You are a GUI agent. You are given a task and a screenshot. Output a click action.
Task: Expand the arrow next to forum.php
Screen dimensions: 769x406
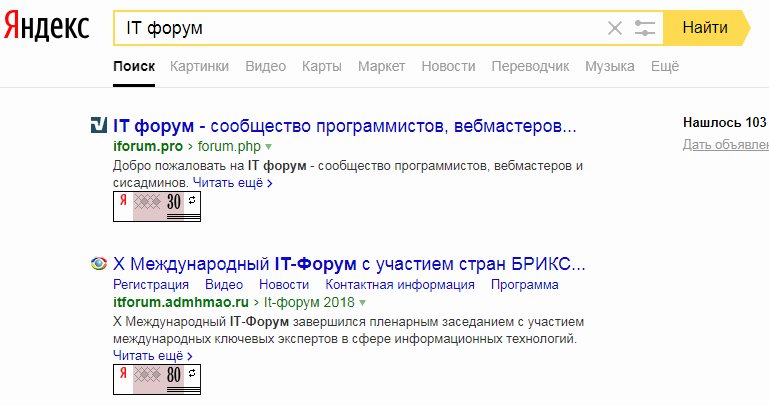point(268,147)
